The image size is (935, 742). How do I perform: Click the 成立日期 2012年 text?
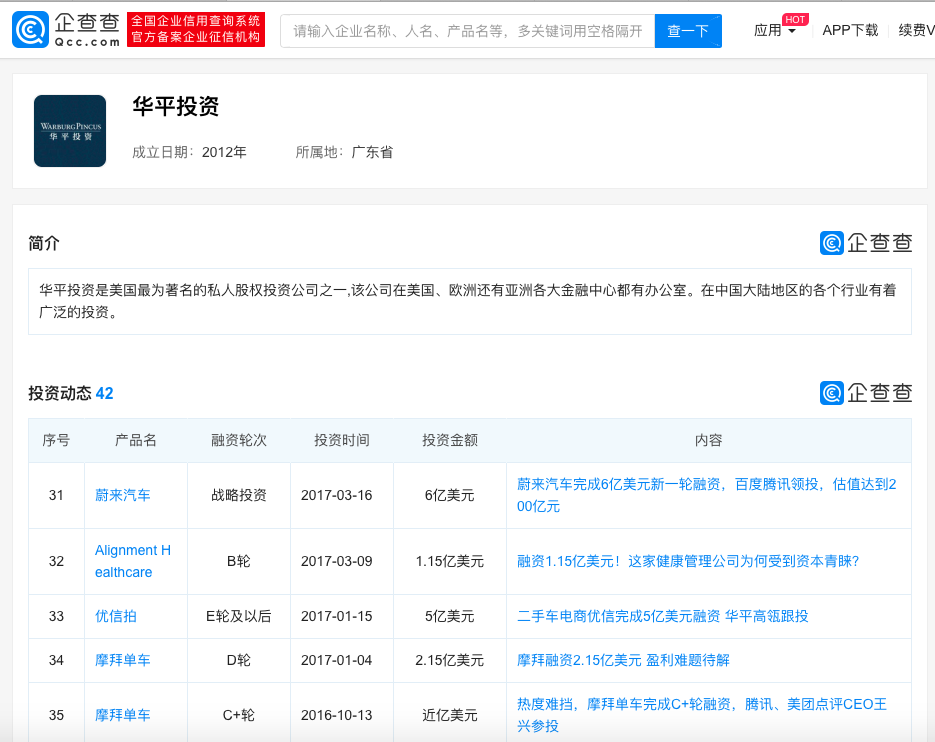(189, 152)
